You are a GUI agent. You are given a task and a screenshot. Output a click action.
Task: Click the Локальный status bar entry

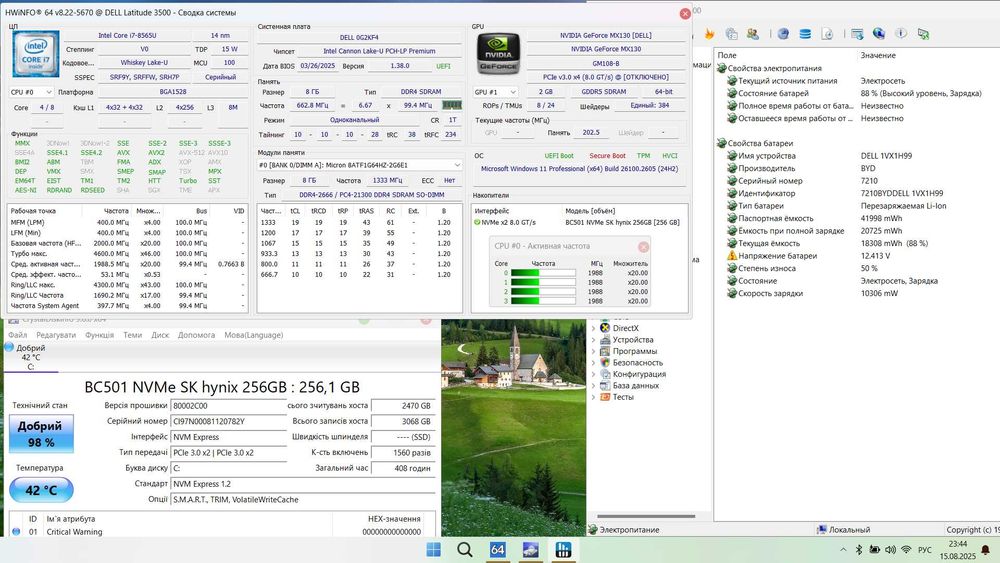coord(844,530)
